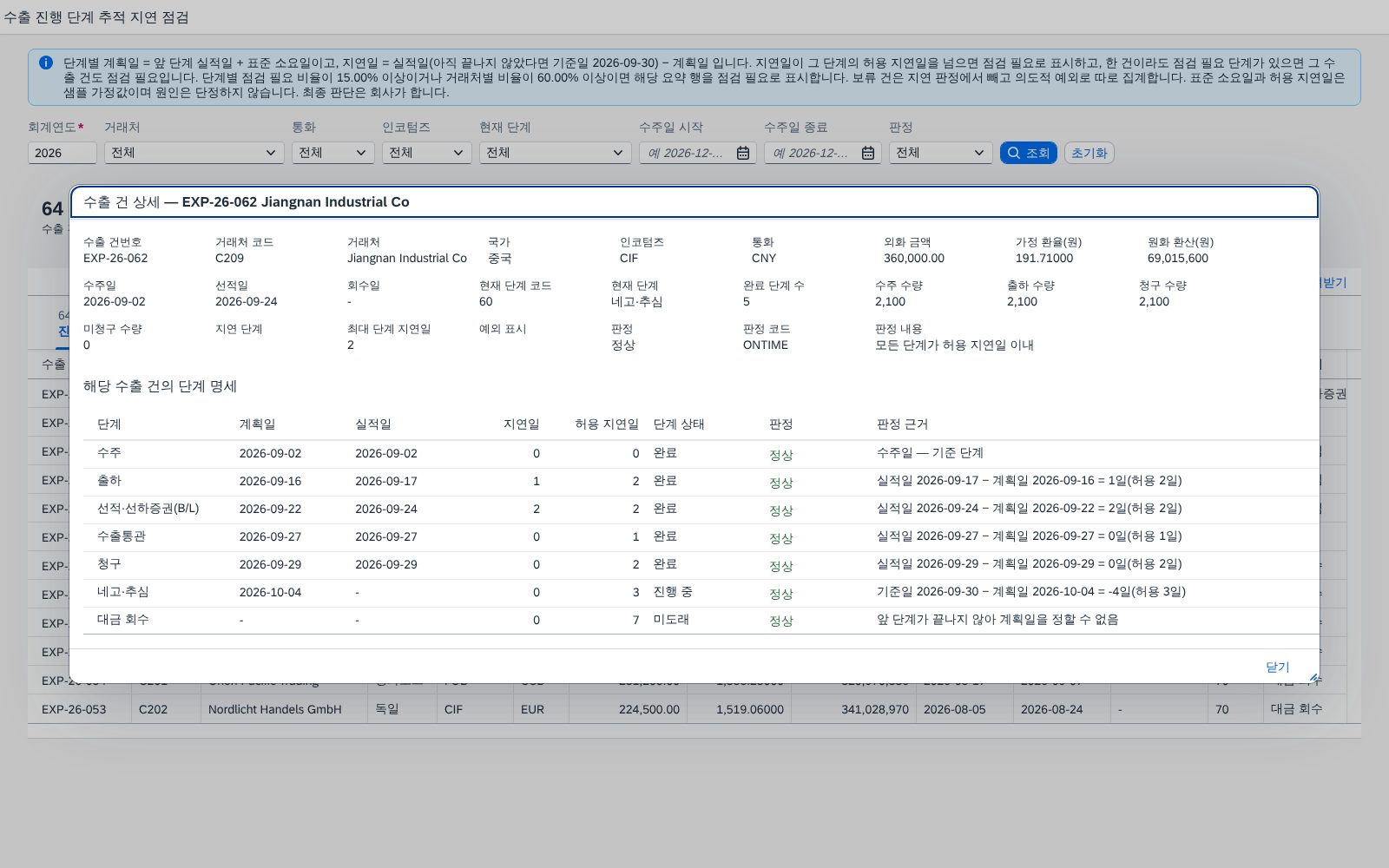This screenshot has height=868, width=1389.
Task: Open calendar picker for 수주일 시작
Action: 743,153
